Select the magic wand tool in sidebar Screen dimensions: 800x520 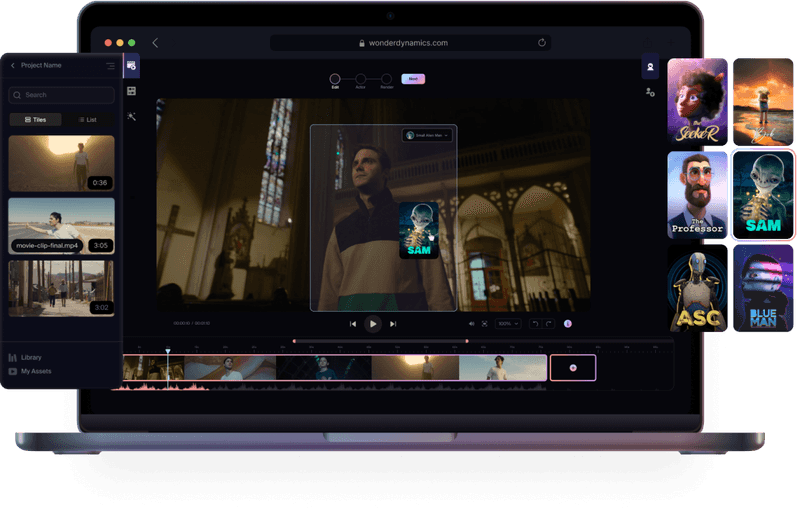(131, 117)
